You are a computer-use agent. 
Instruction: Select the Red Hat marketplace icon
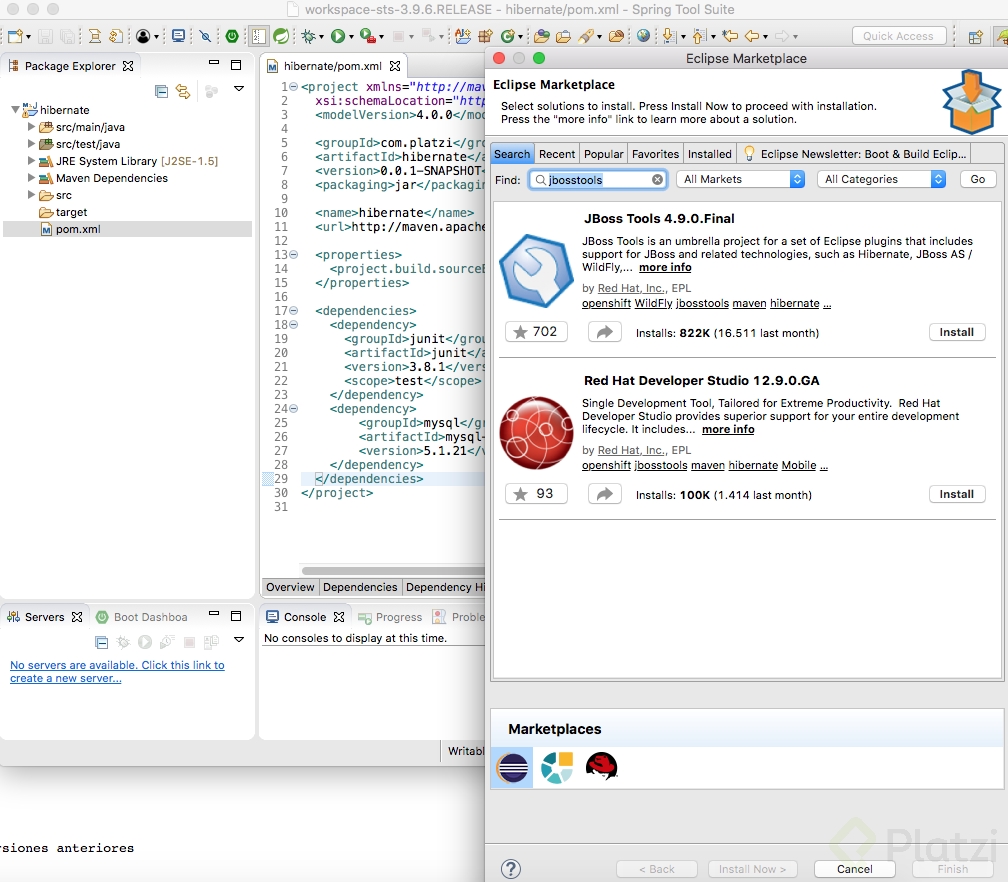click(601, 767)
